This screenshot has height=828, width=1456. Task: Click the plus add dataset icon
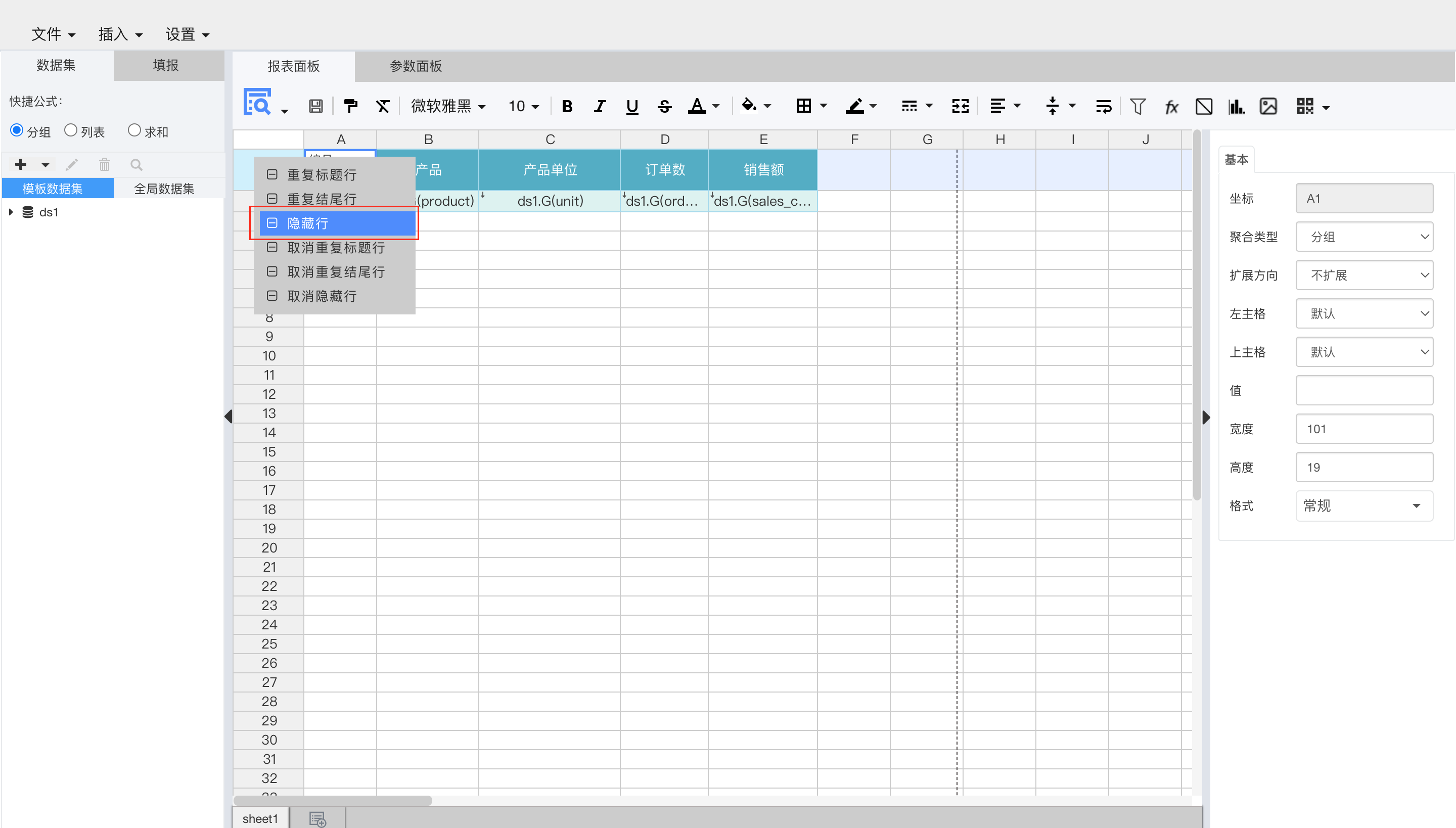pos(21,164)
